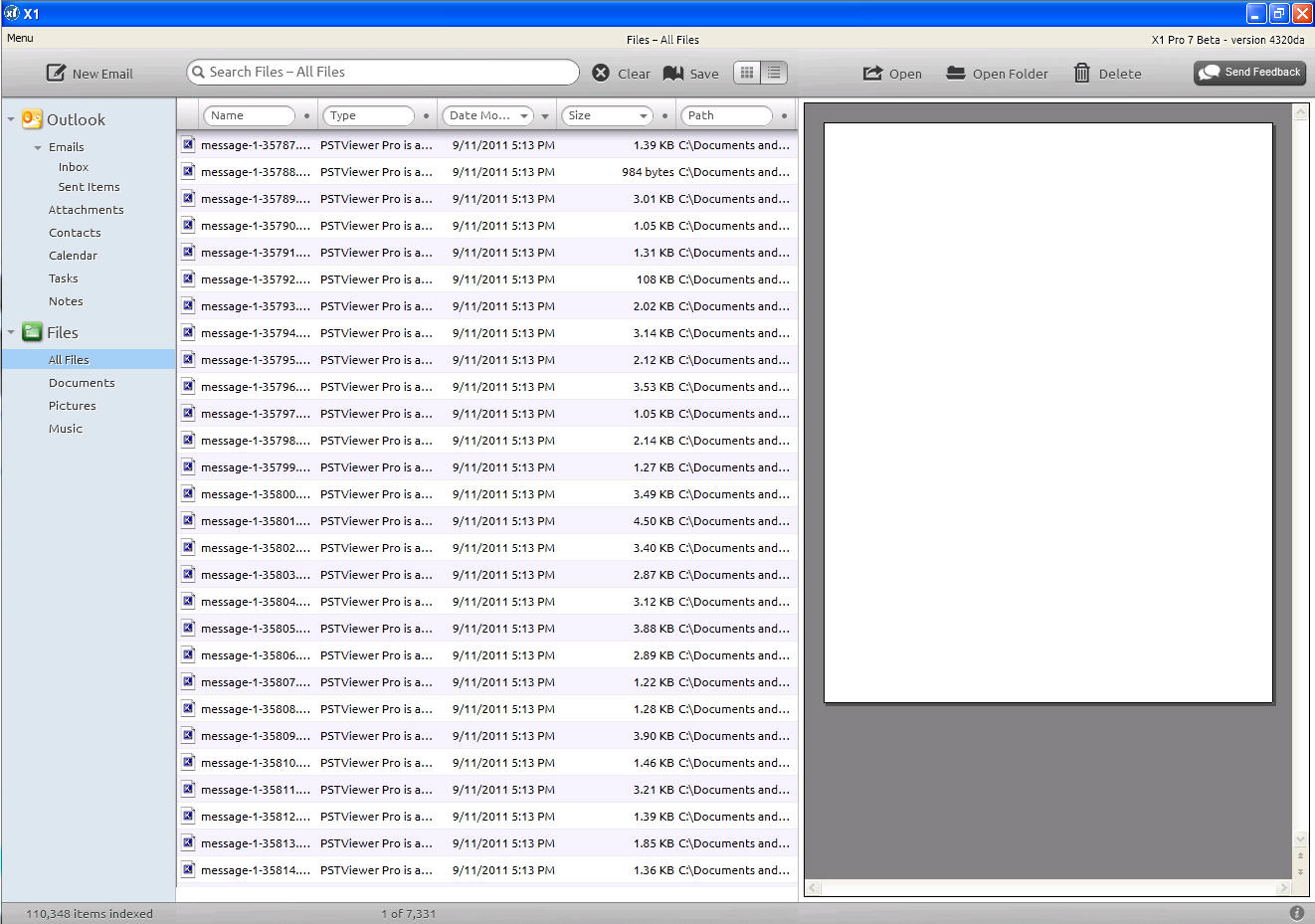The height and width of the screenshot is (924, 1315).
Task: Toggle the dot next to the Name filter
Action: [x=306, y=116]
